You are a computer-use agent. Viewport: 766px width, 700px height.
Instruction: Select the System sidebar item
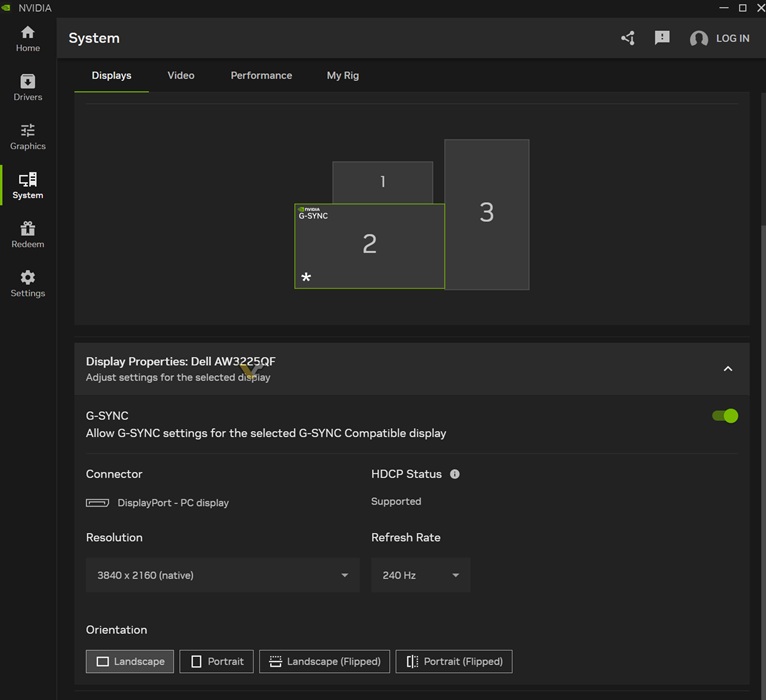[x=28, y=185]
